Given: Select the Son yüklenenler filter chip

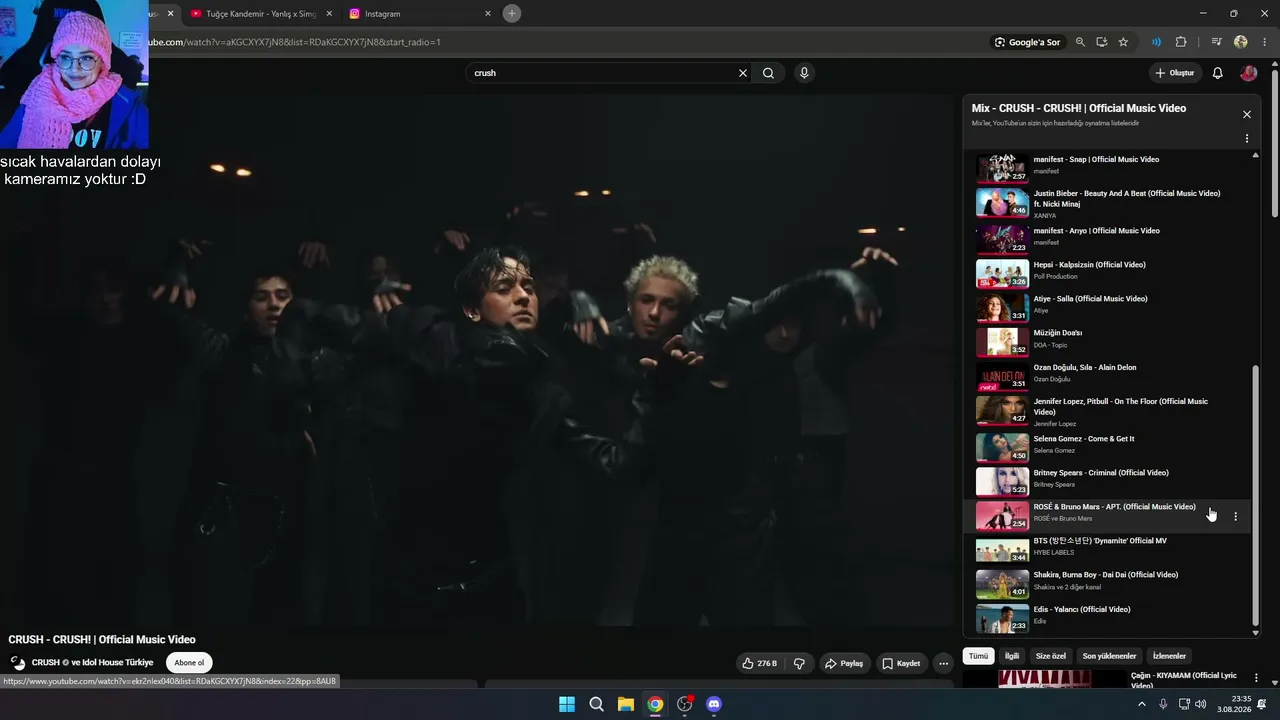Looking at the screenshot, I should pos(1109,656).
